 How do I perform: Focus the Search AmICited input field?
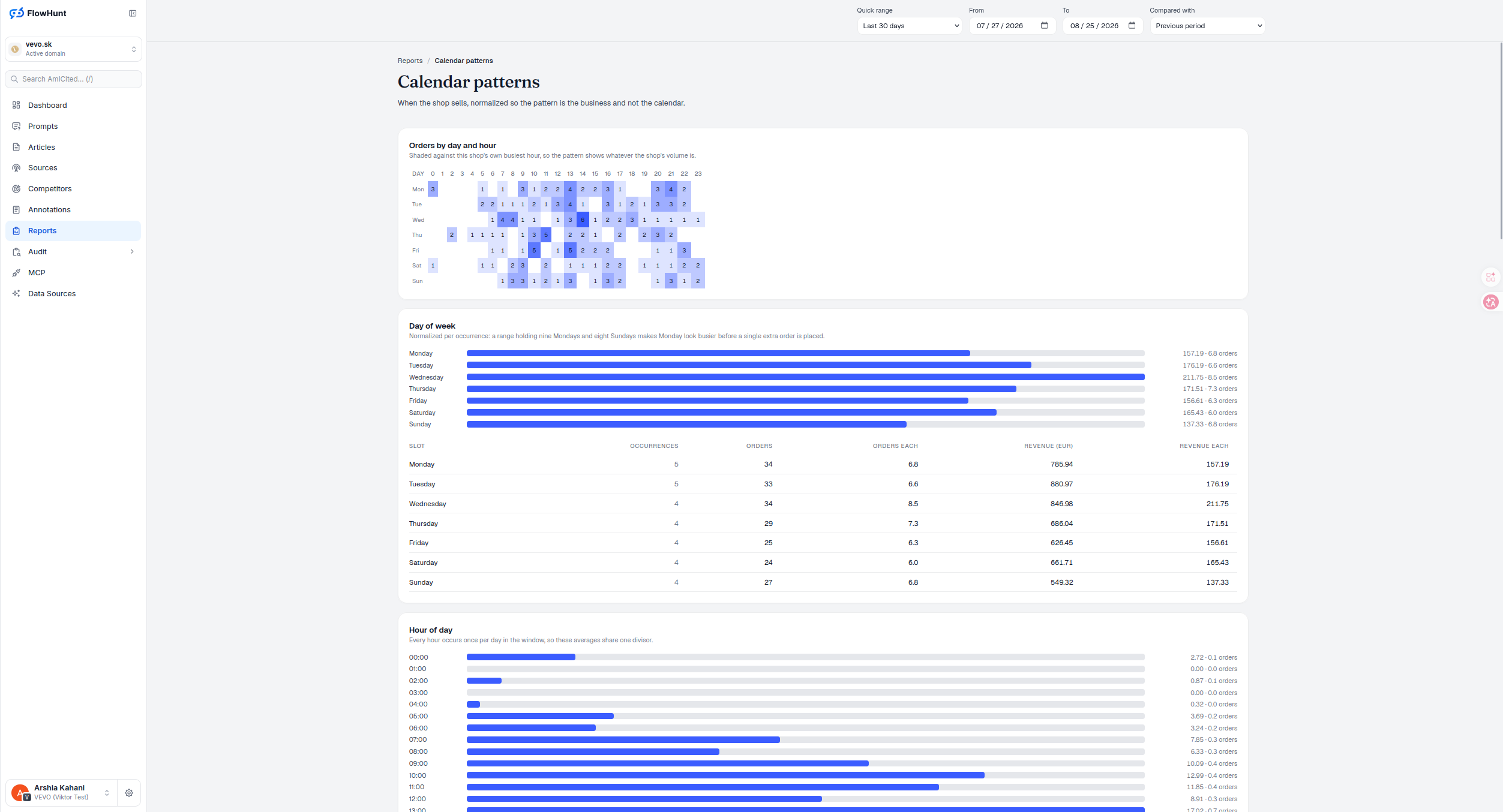(73, 79)
